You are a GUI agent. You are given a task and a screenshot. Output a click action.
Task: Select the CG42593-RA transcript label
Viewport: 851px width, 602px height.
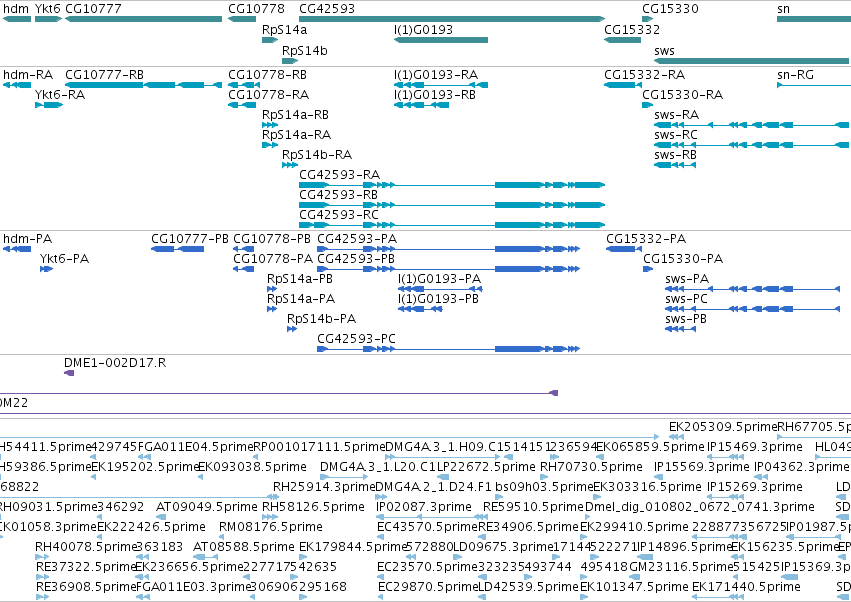340,175
